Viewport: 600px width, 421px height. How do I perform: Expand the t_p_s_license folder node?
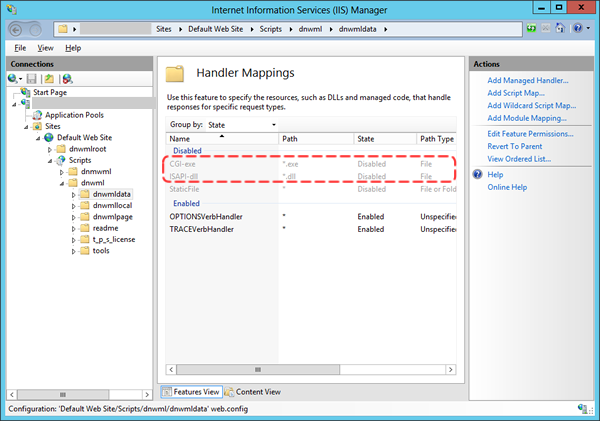click(73, 240)
